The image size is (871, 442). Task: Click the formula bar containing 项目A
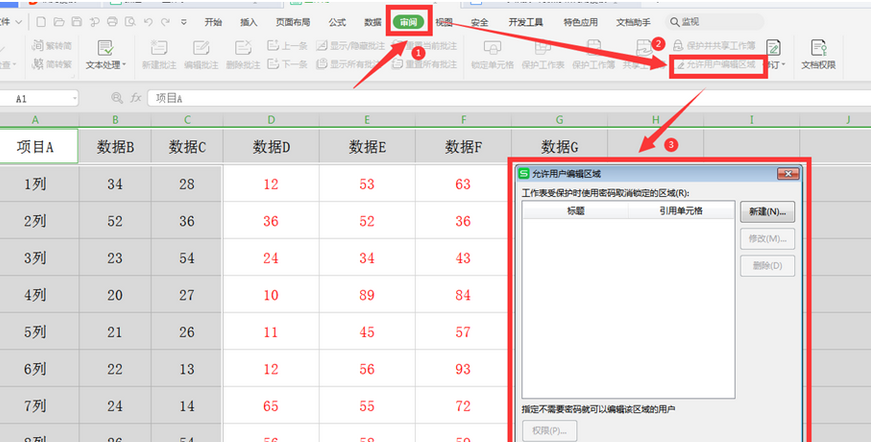(508, 98)
